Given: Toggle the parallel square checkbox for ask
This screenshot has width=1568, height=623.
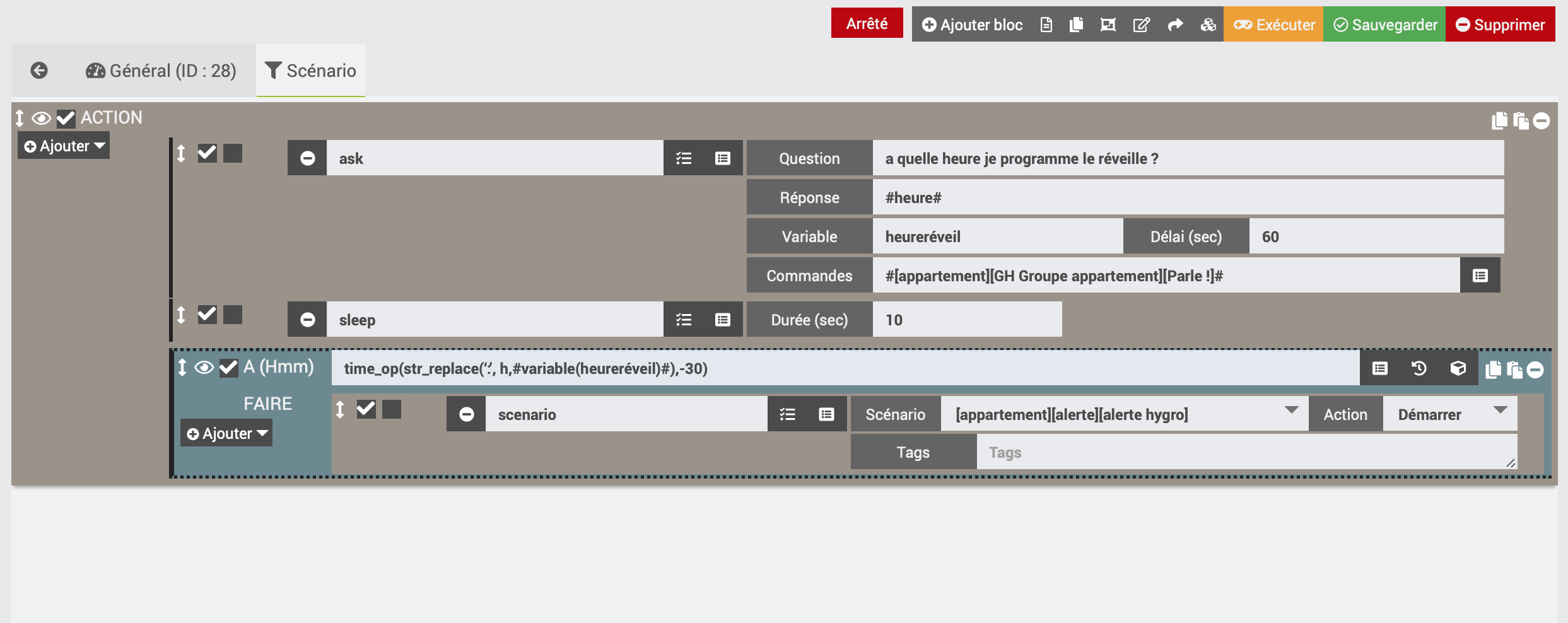Looking at the screenshot, I should (x=233, y=153).
